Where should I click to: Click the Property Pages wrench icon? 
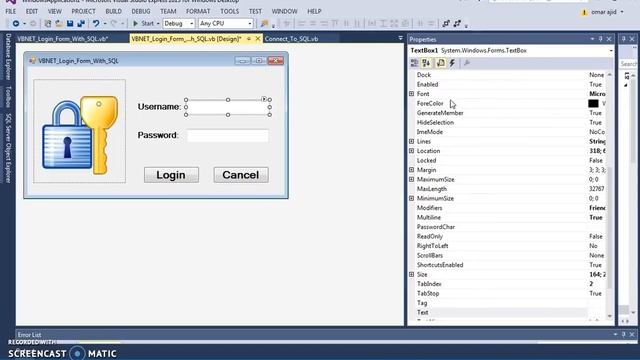click(x=467, y=63)
